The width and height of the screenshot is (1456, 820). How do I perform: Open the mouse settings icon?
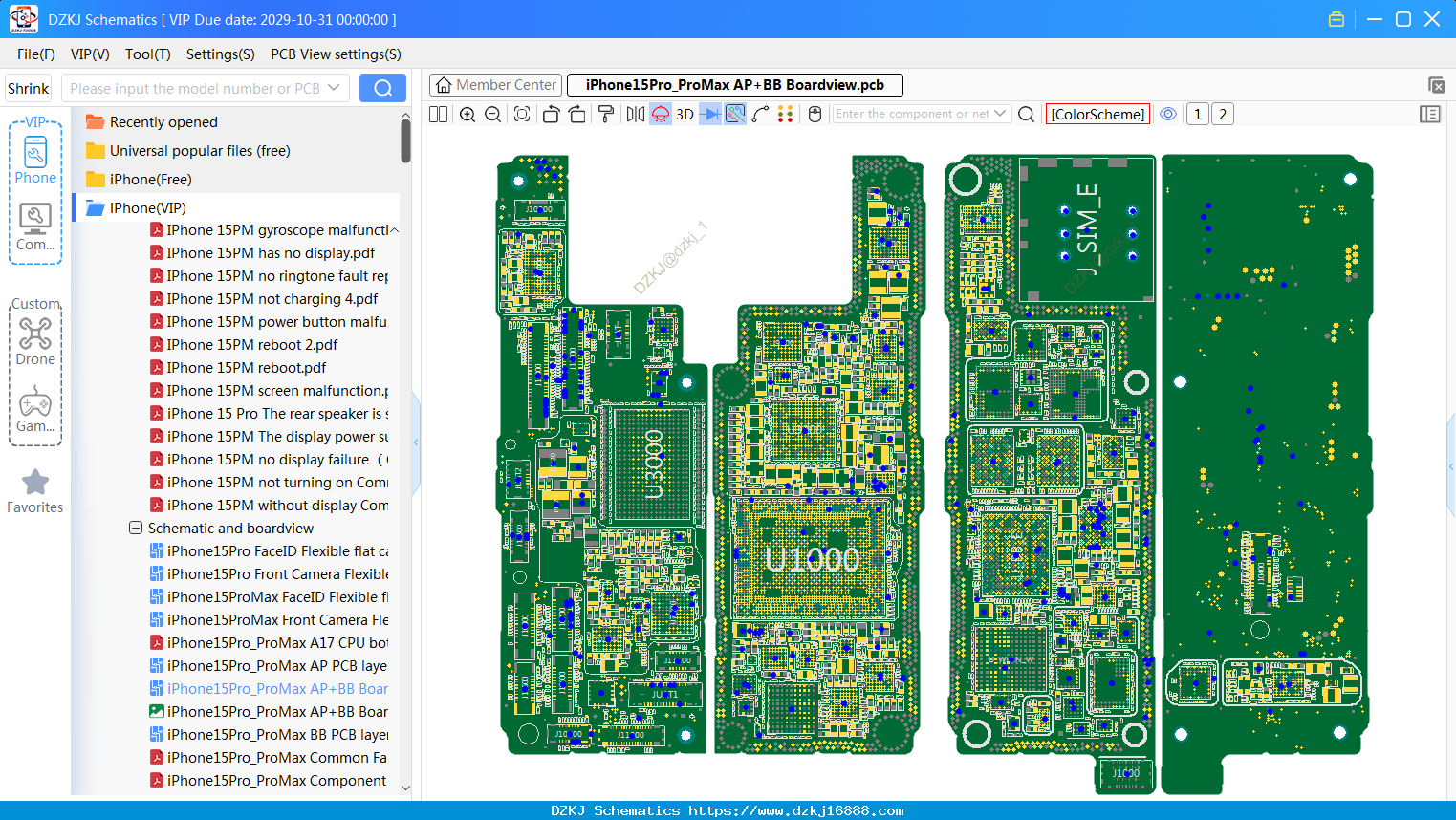[815, 114]
